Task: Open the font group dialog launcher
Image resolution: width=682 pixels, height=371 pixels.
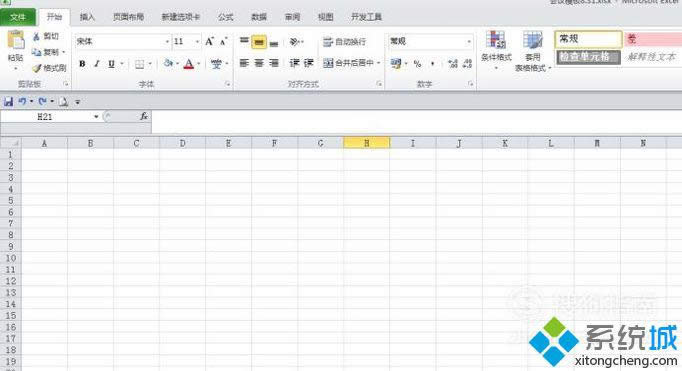Action: 228,84
